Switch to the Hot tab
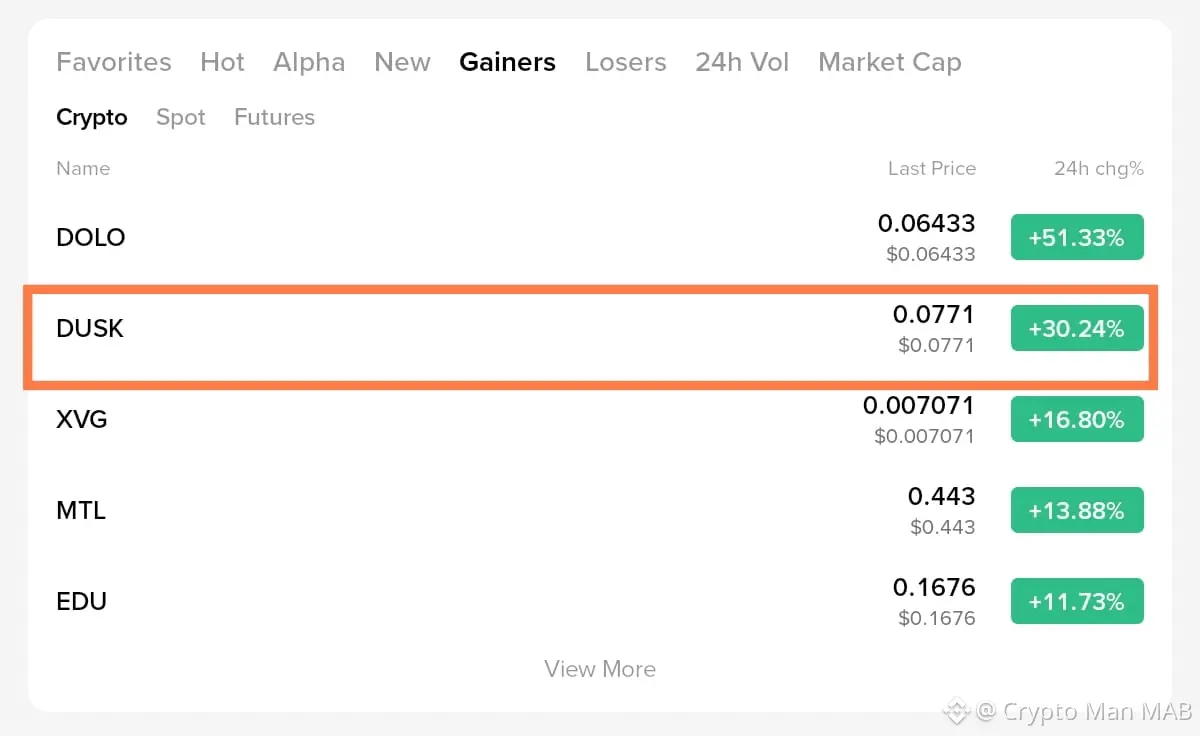 click(222, 62)
